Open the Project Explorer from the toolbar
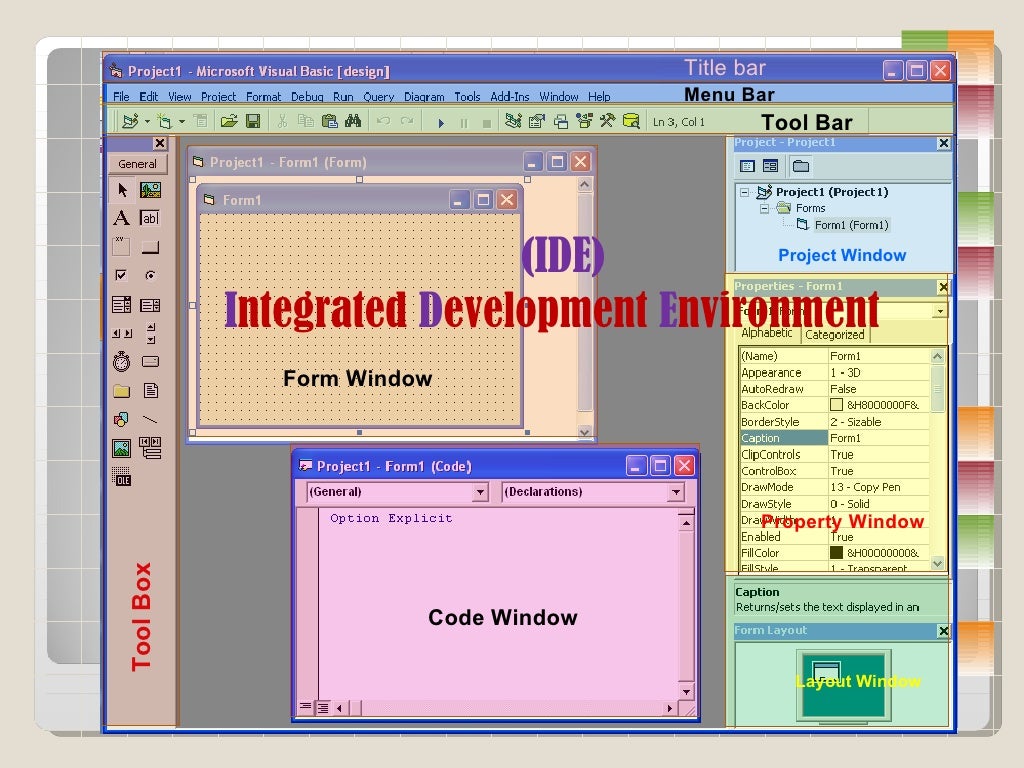The height and width of the screenshot is (768, 1024). pyautogui.click(x=513, y=121)
